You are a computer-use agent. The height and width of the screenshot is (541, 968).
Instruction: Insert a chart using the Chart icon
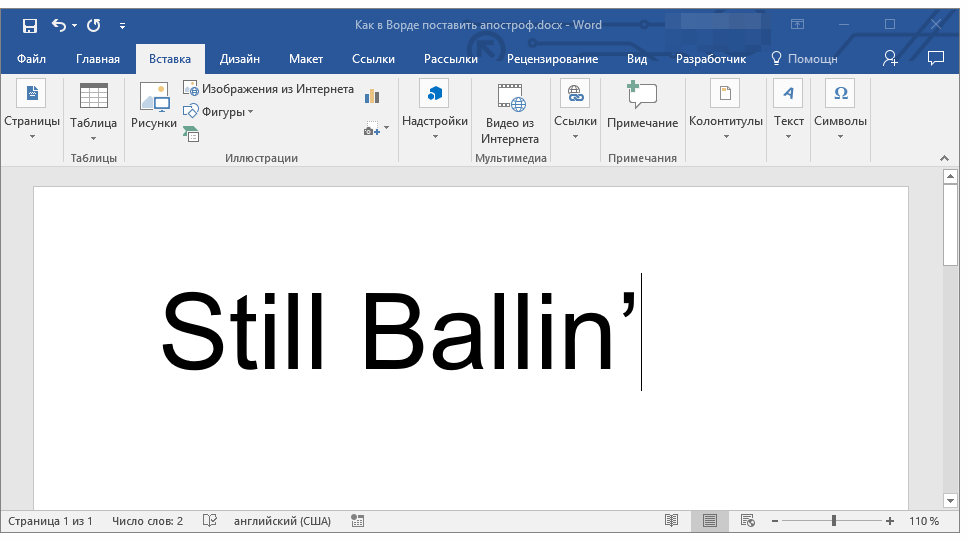(372, 96)
